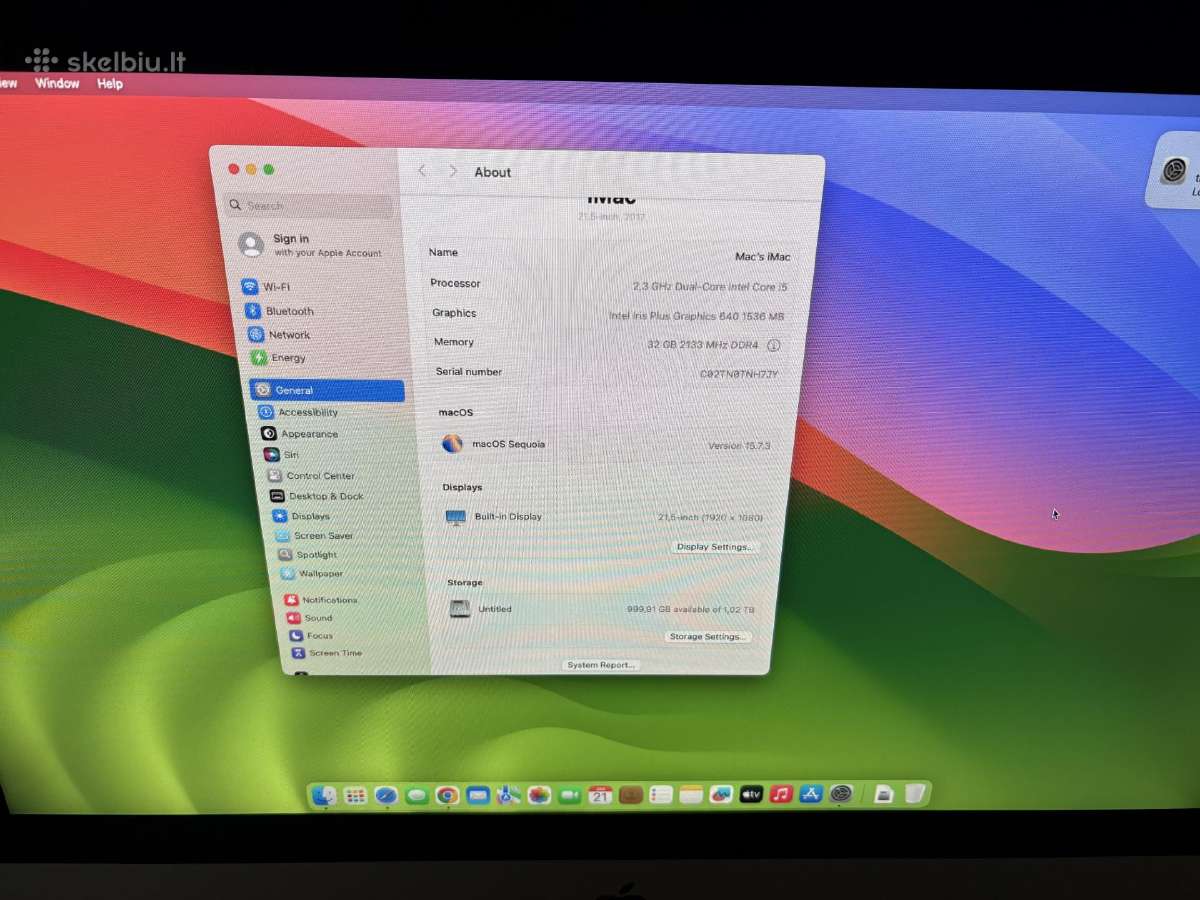
Task: Launch Apple TV from the Dock
Action: coord(751,794)
